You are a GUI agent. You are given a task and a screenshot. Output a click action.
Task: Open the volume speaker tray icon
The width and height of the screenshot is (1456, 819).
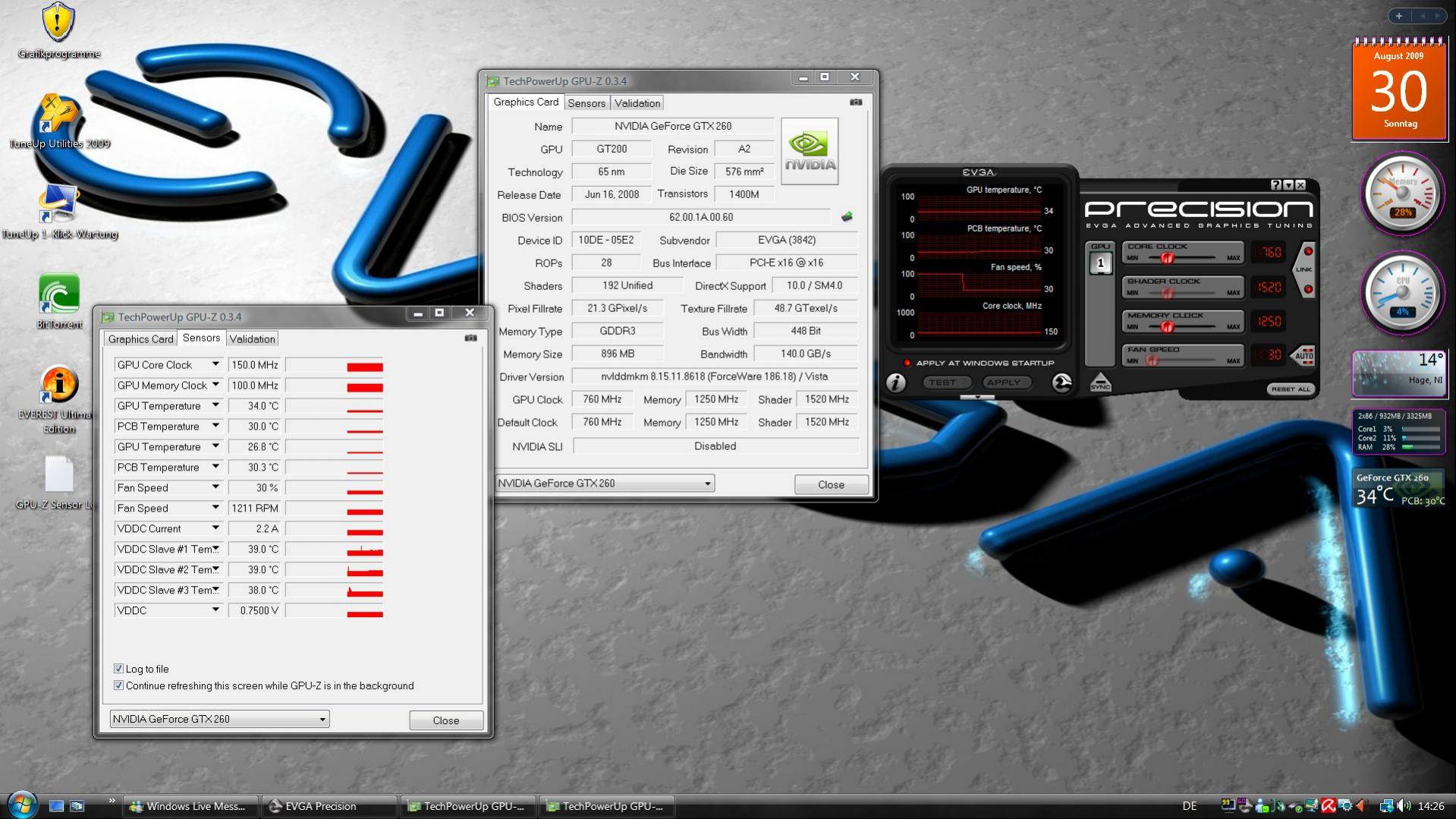[1404, 806]
